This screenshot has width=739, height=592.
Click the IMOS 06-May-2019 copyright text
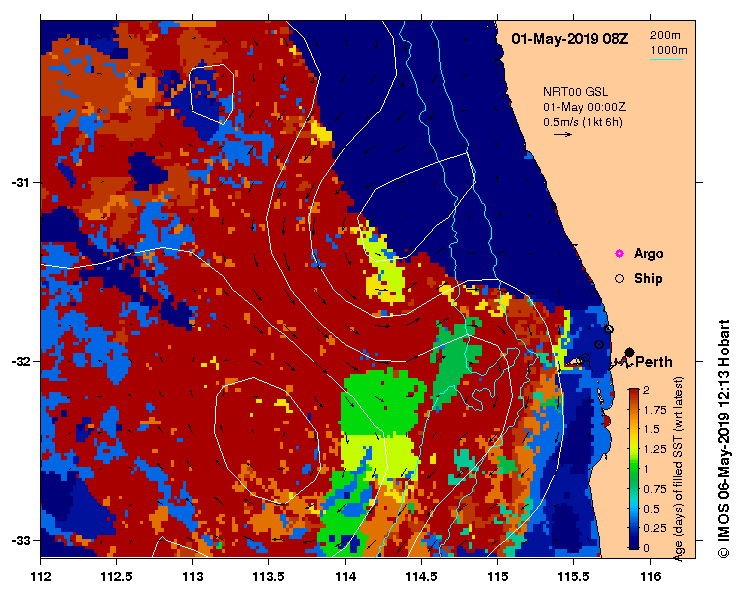pyautogui.click(x=723, y=438)
